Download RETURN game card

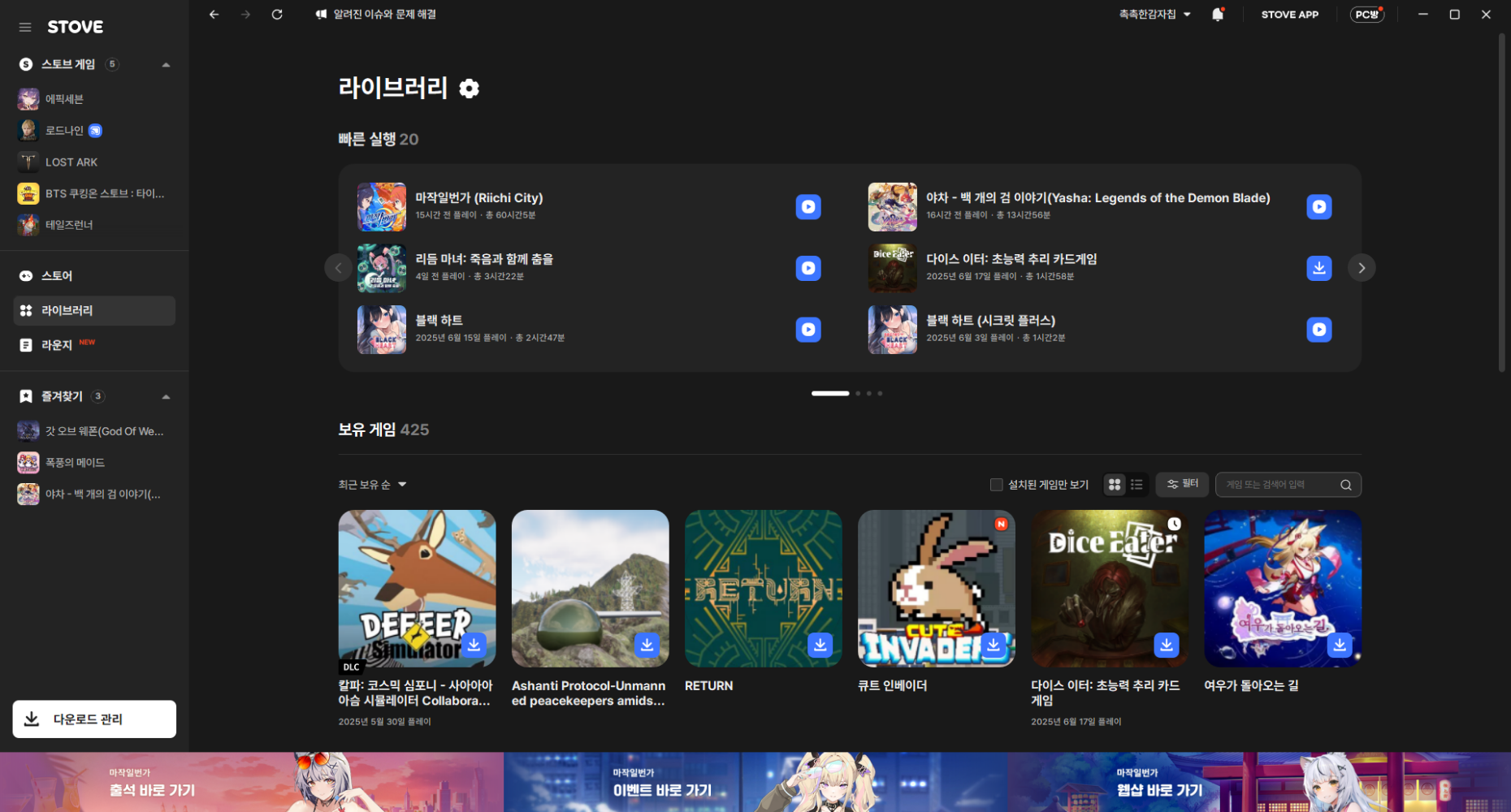(820, 645)
